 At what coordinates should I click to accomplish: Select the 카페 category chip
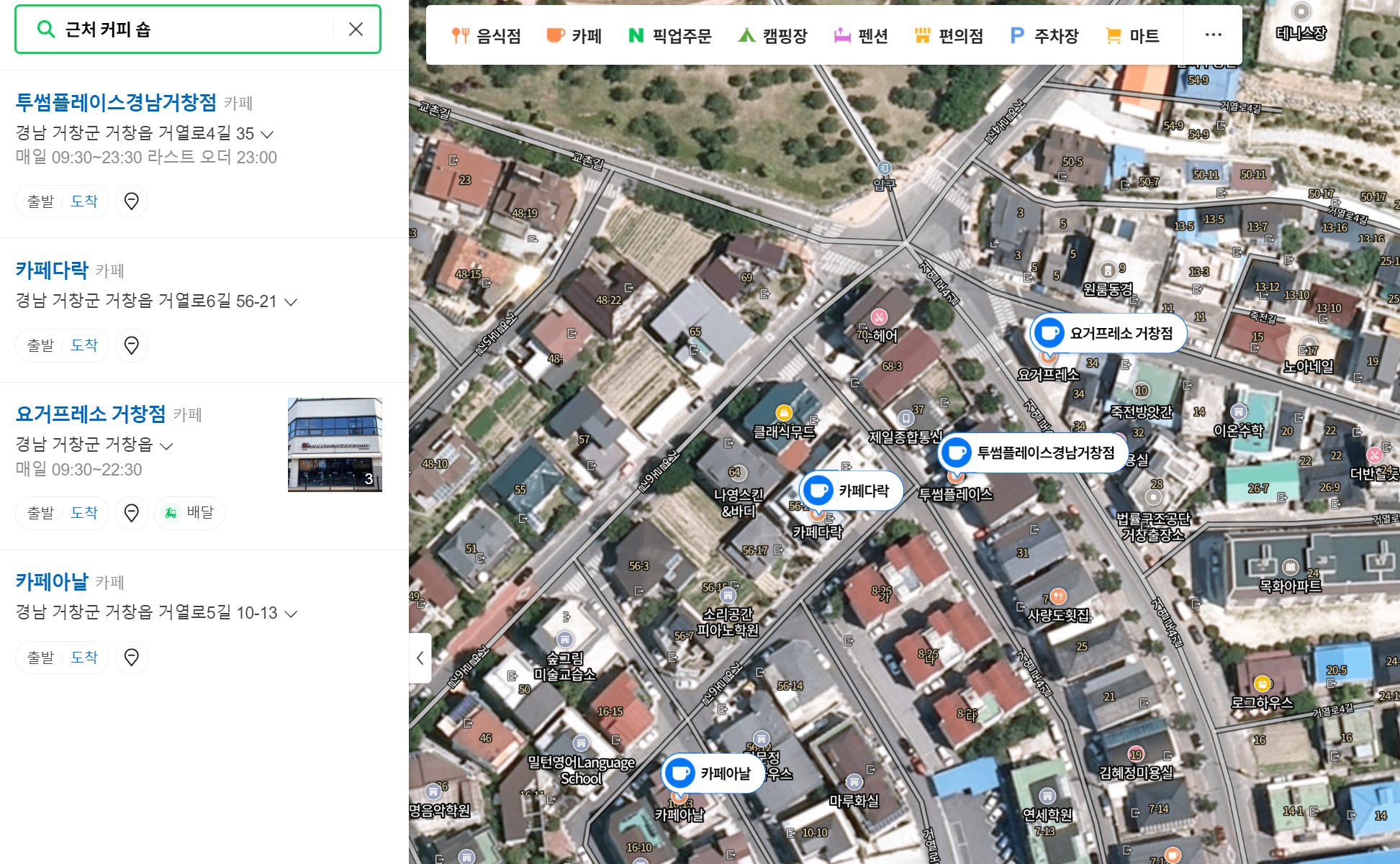574,35
